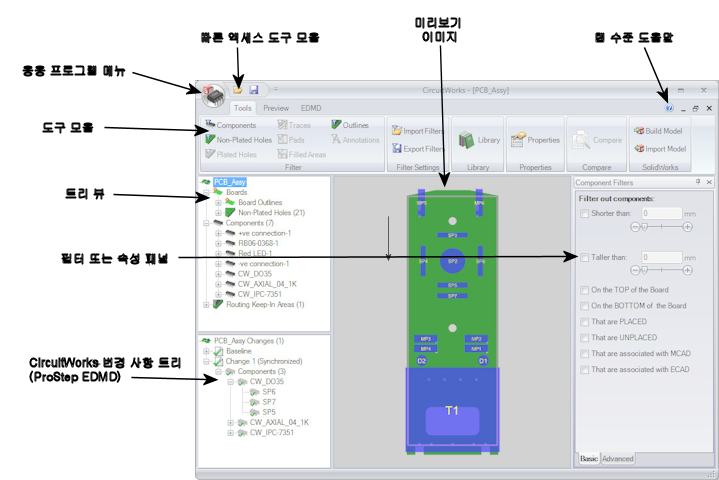Enable the Shorter than checkbox

pos(585,213)
